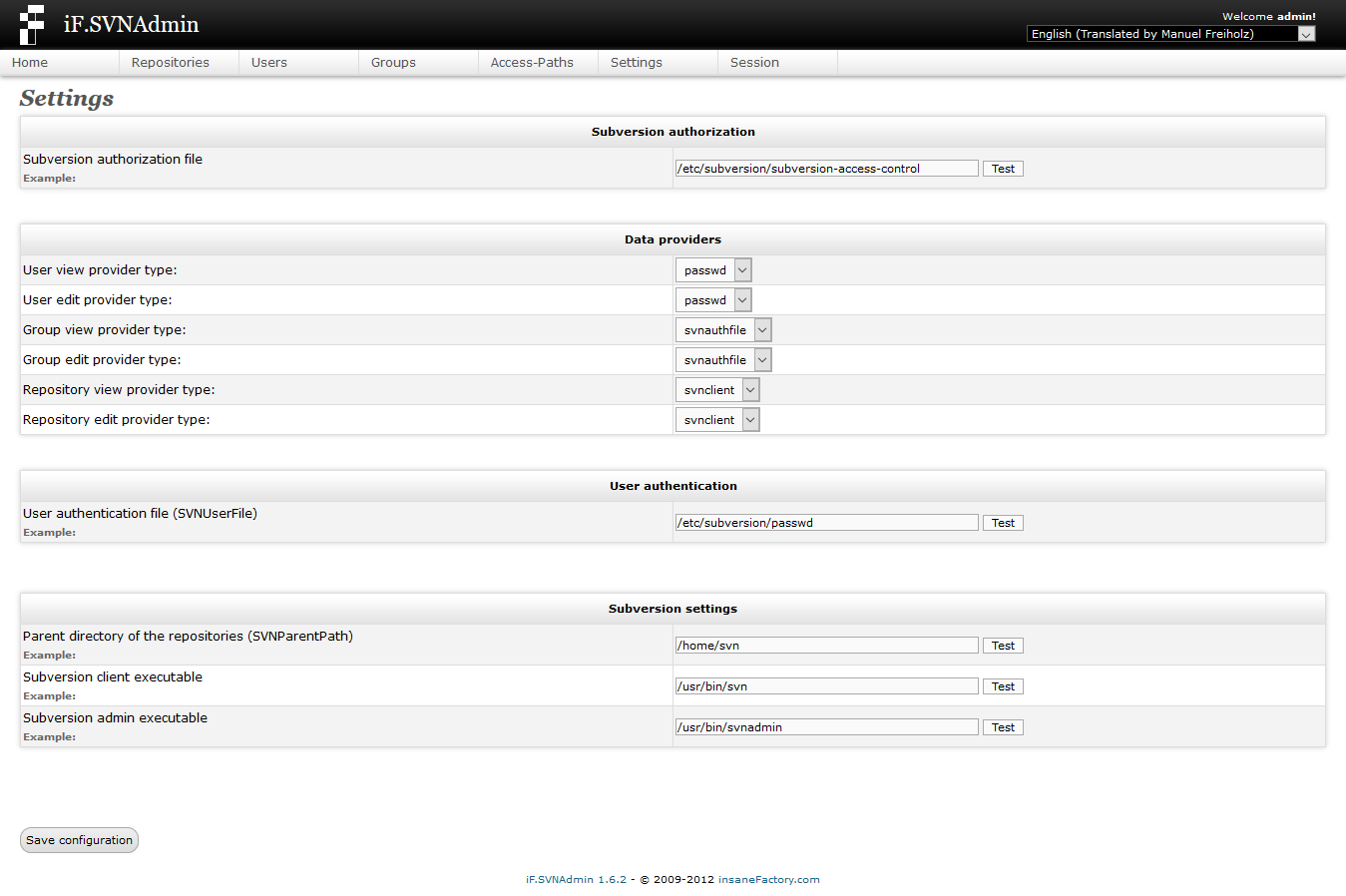Open the Users section
The image size is (1346, 896).
coord(268,62)
